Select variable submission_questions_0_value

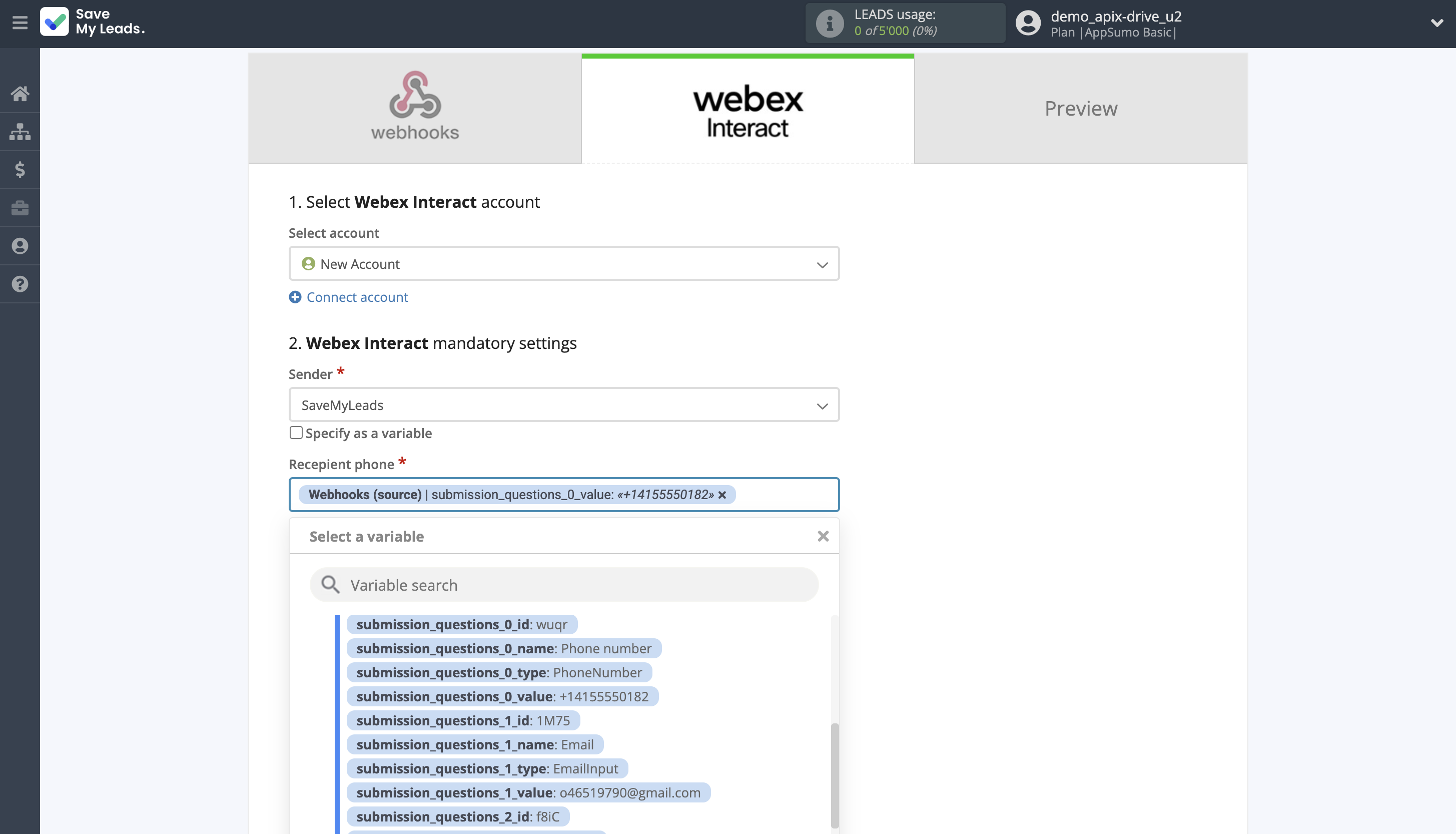coord(502,696)
